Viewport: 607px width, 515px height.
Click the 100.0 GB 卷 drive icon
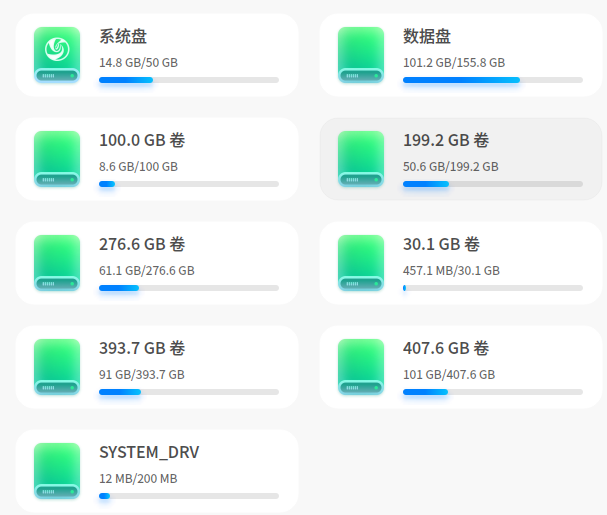point(57,159)
